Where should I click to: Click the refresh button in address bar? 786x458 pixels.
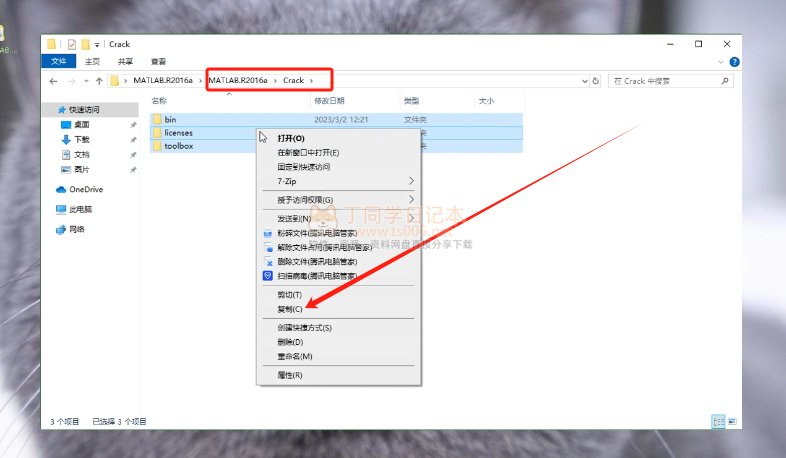[x=596, y=81]
